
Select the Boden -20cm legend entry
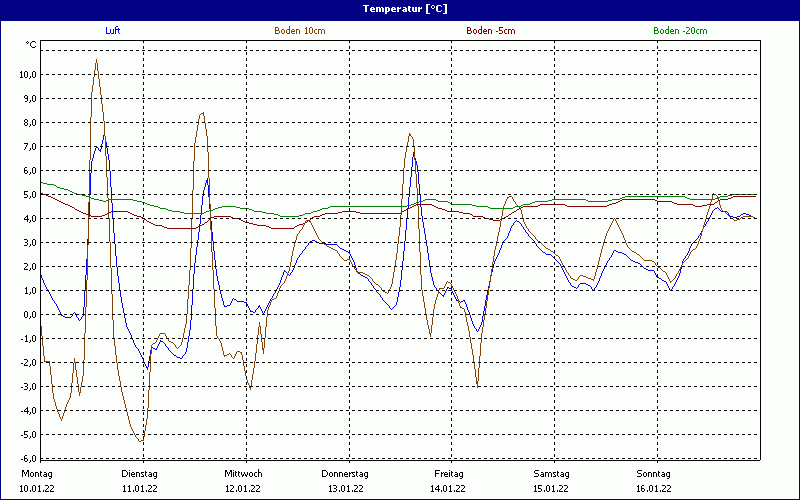680,31
